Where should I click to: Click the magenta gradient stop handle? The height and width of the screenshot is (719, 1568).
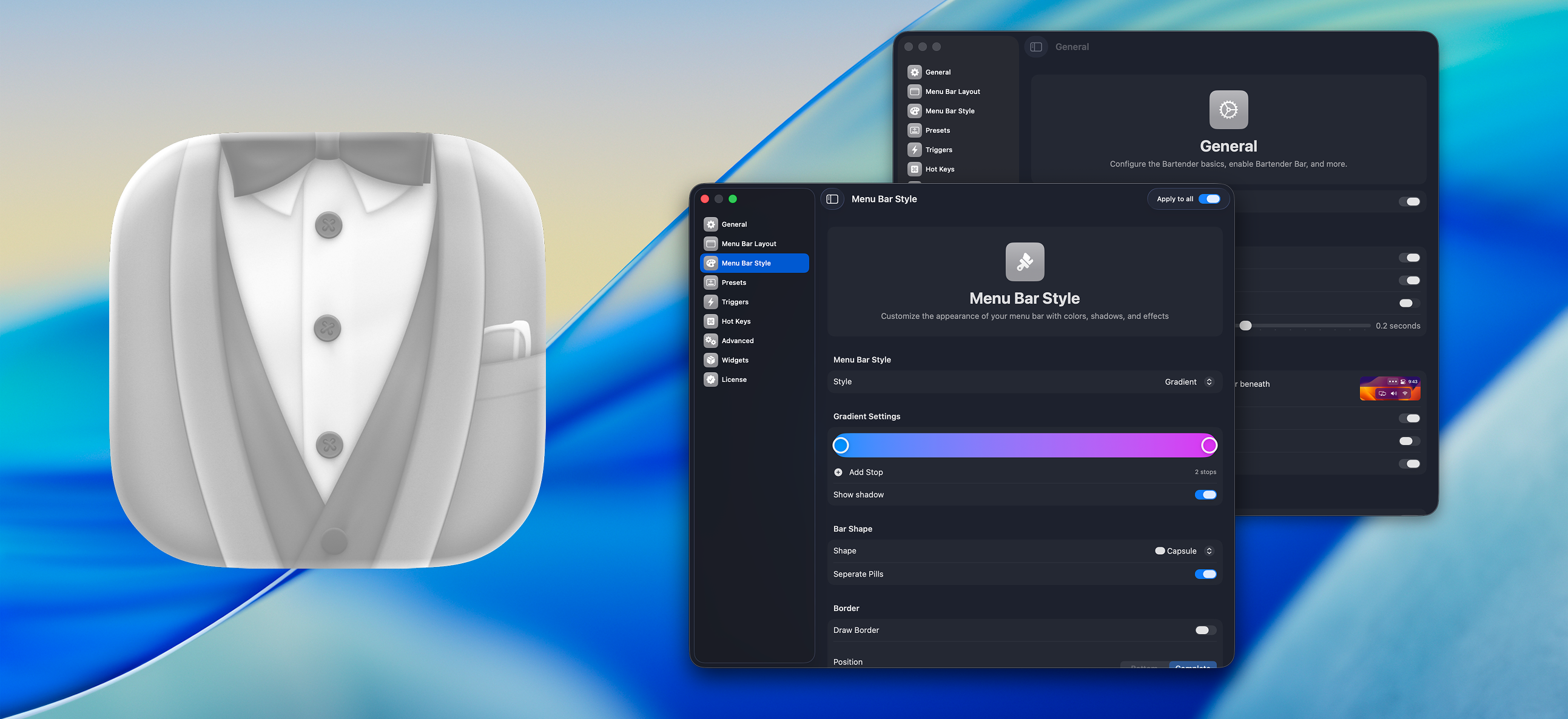coord(1209,445)
